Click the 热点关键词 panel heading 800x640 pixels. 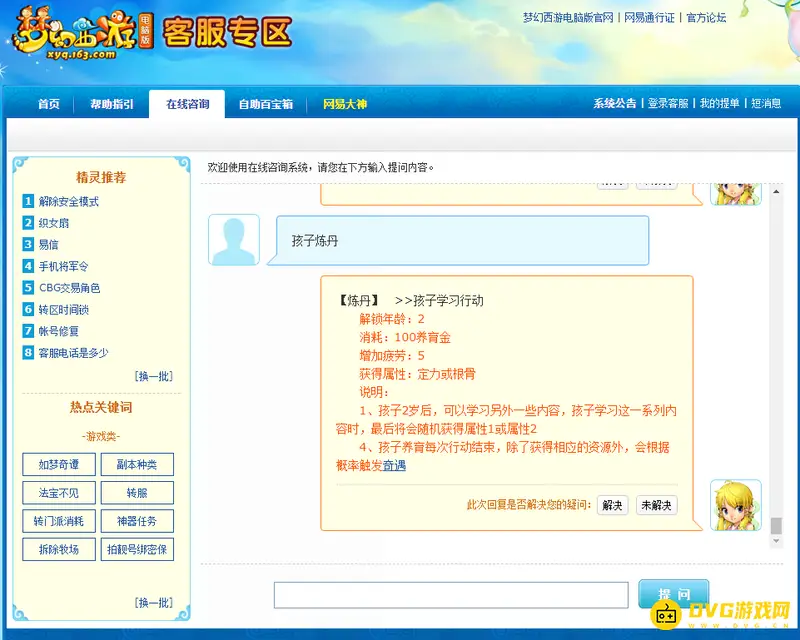(101, 407)
